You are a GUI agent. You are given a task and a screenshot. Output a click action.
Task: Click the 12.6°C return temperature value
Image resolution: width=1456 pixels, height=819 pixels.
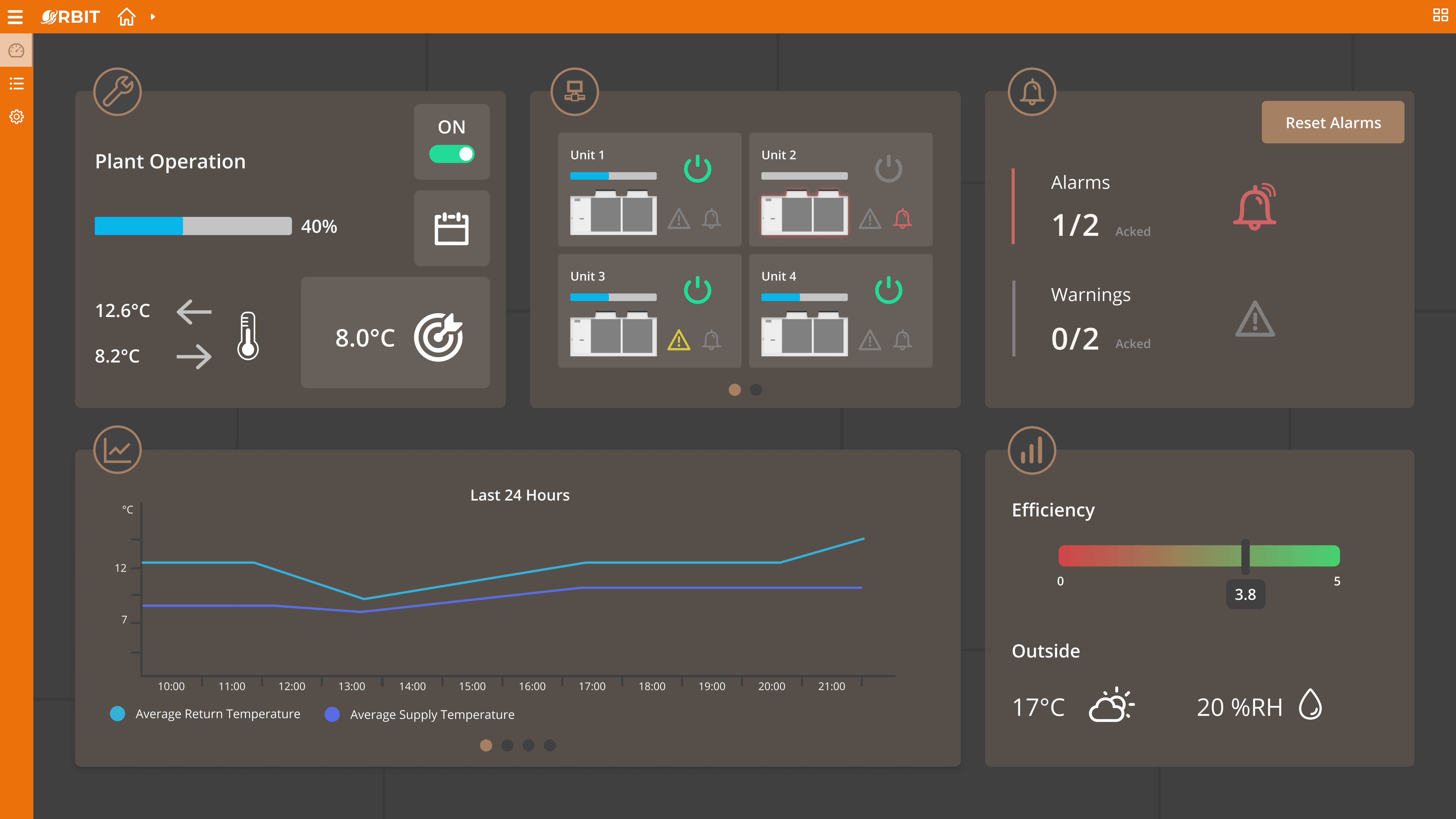click(x=123, y=310)
